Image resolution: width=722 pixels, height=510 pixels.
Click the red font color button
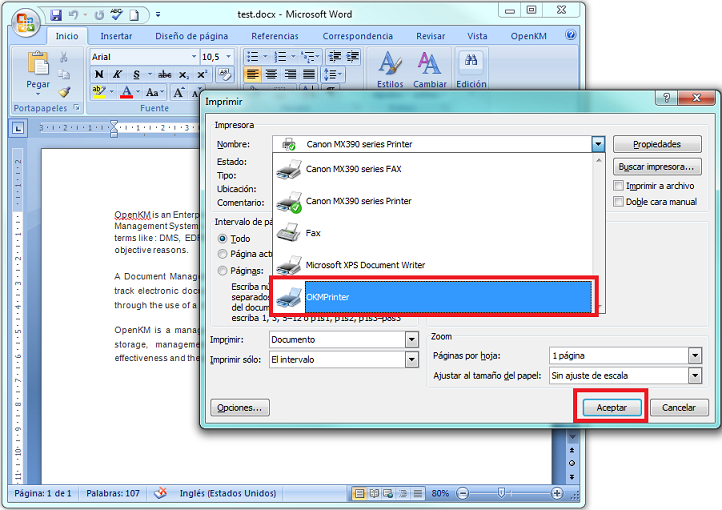(x=126, y=92)
